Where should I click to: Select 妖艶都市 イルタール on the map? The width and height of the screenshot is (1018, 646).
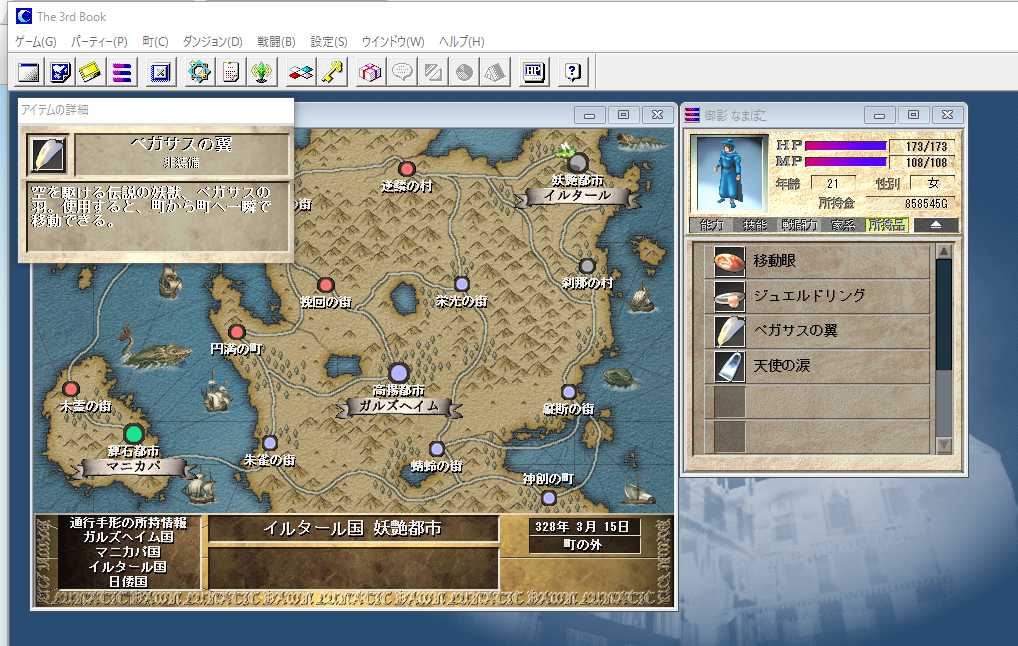pos(577,162)
